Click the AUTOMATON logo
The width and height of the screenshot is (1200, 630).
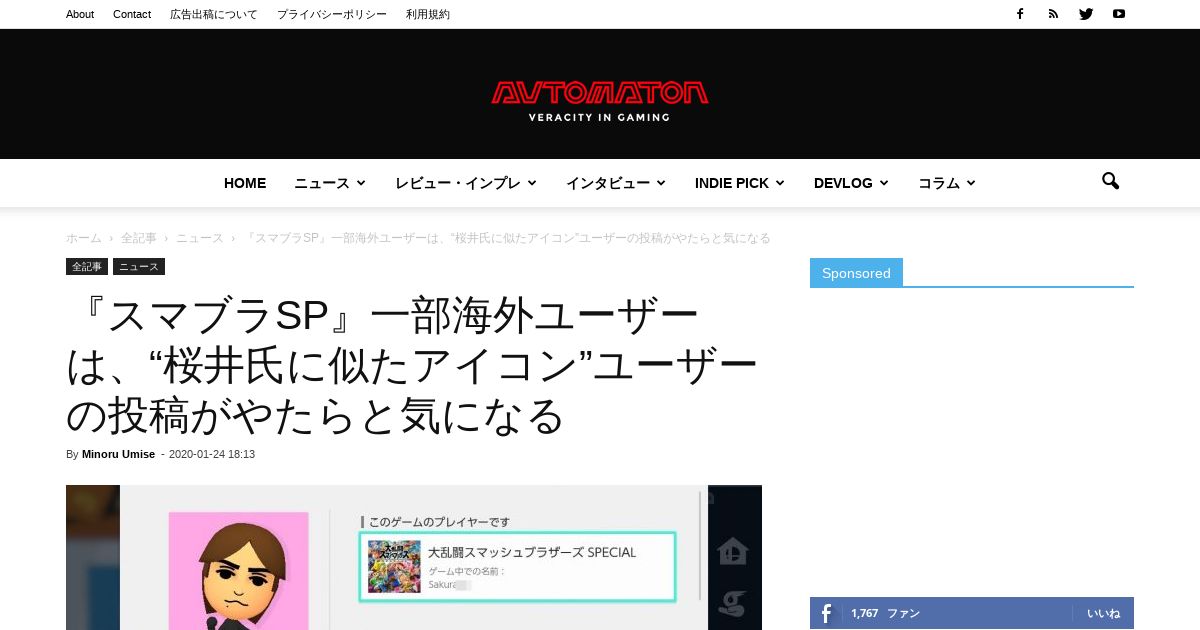click(x=600, y=101)
